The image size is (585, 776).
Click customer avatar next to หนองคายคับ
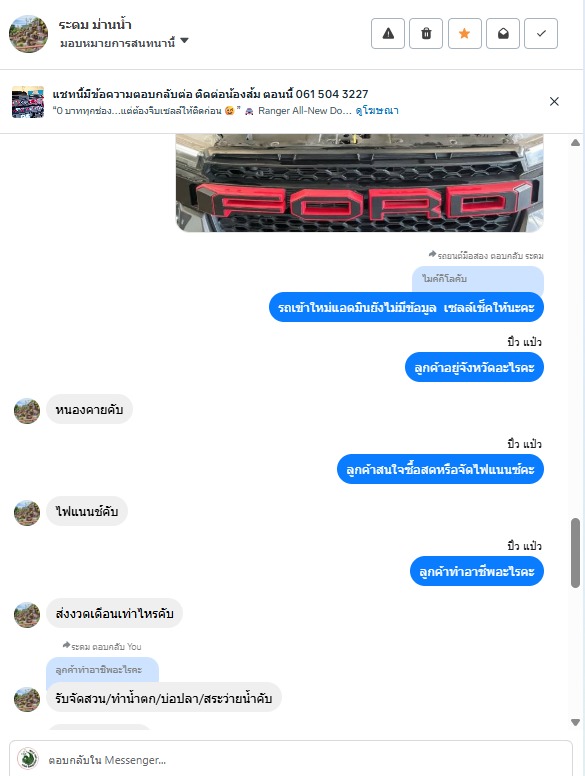pyautogui.click(x=27, y=411)
